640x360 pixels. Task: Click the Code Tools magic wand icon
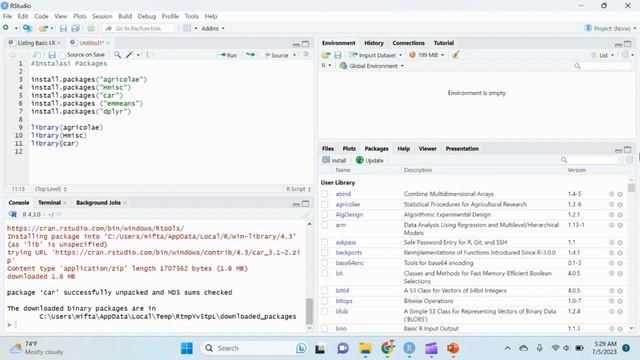(x=130, y=55)
